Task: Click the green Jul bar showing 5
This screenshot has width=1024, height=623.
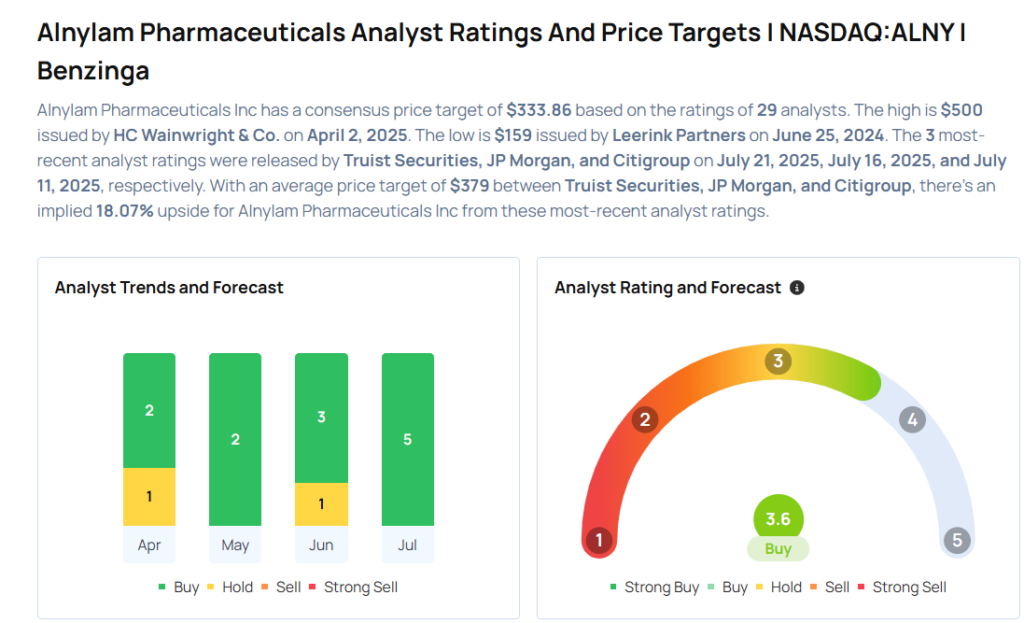Action: (408, 439)
